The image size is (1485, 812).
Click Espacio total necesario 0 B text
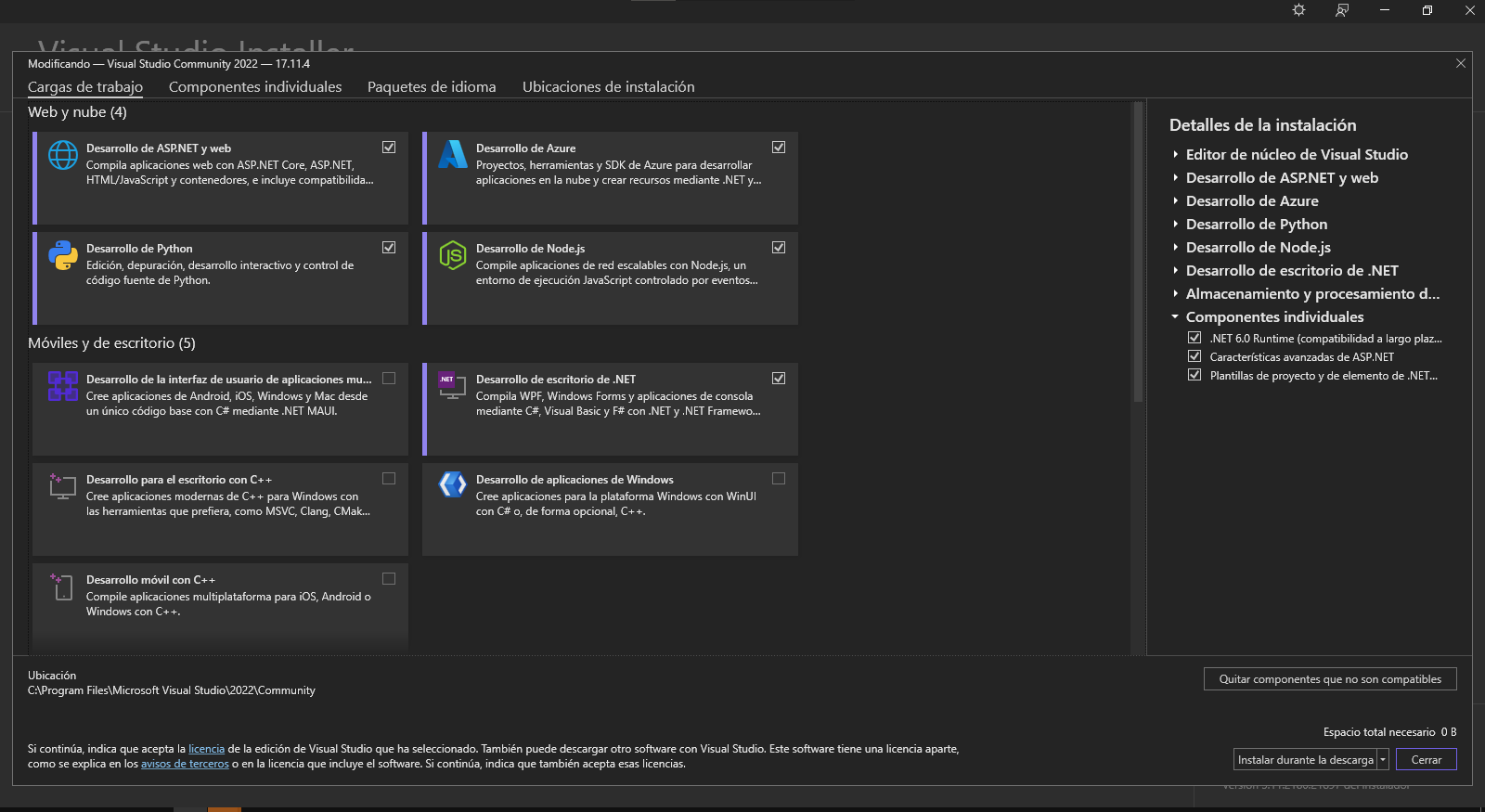tap(1389, 732)
